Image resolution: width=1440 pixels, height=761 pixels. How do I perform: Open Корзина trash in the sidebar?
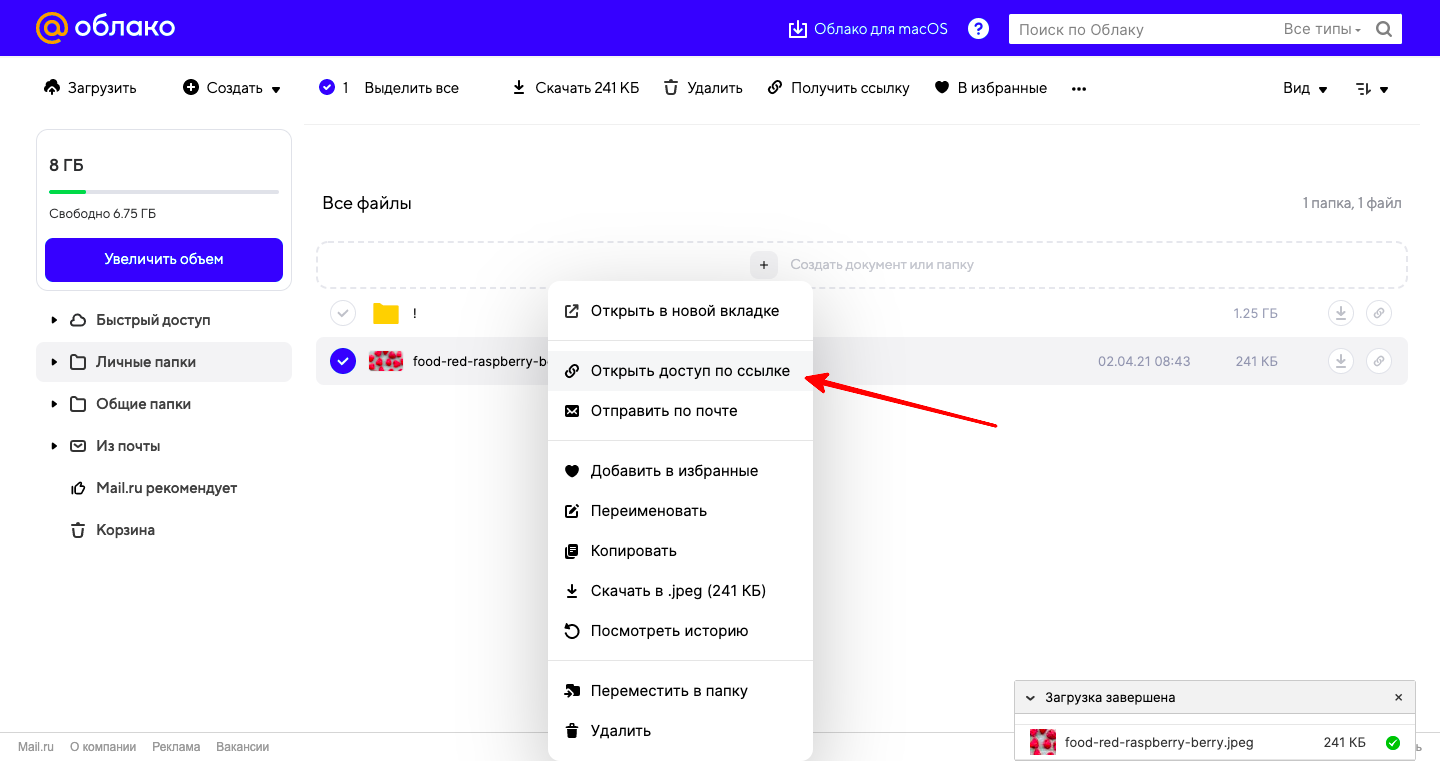(x=125, y=530)
